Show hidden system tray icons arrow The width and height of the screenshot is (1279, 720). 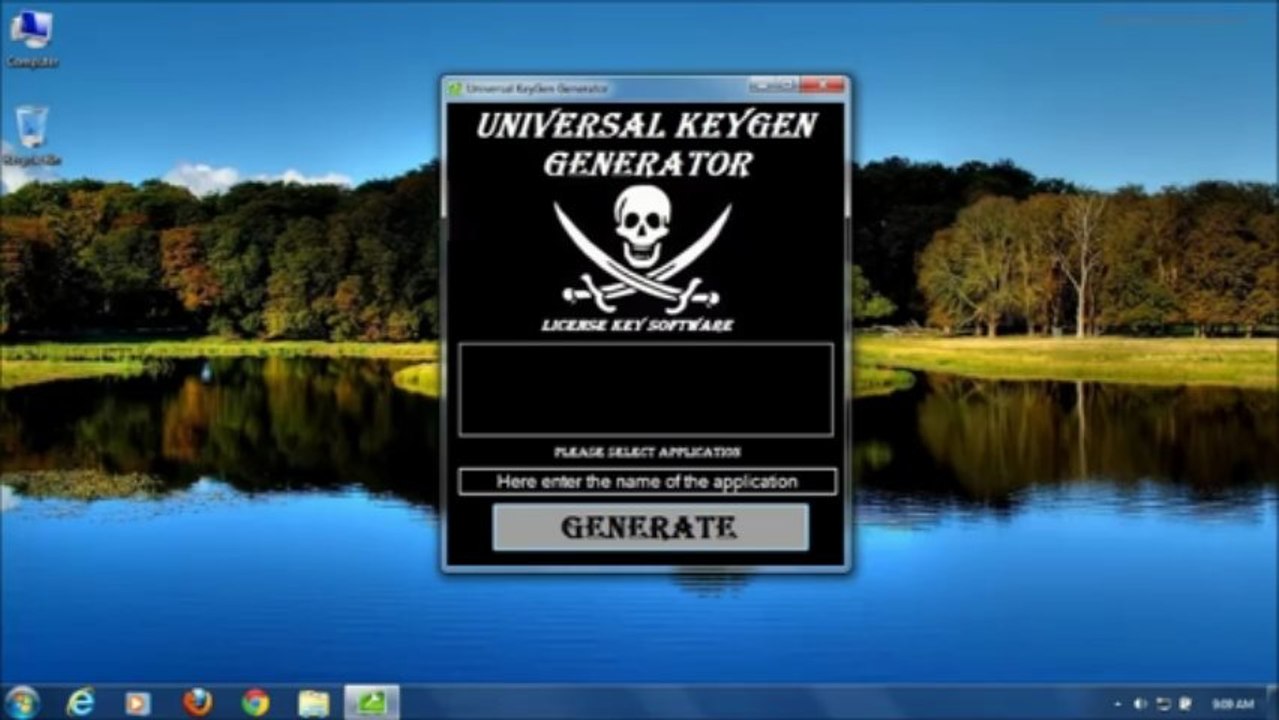pyautogui.click(x=1117, y=704)
